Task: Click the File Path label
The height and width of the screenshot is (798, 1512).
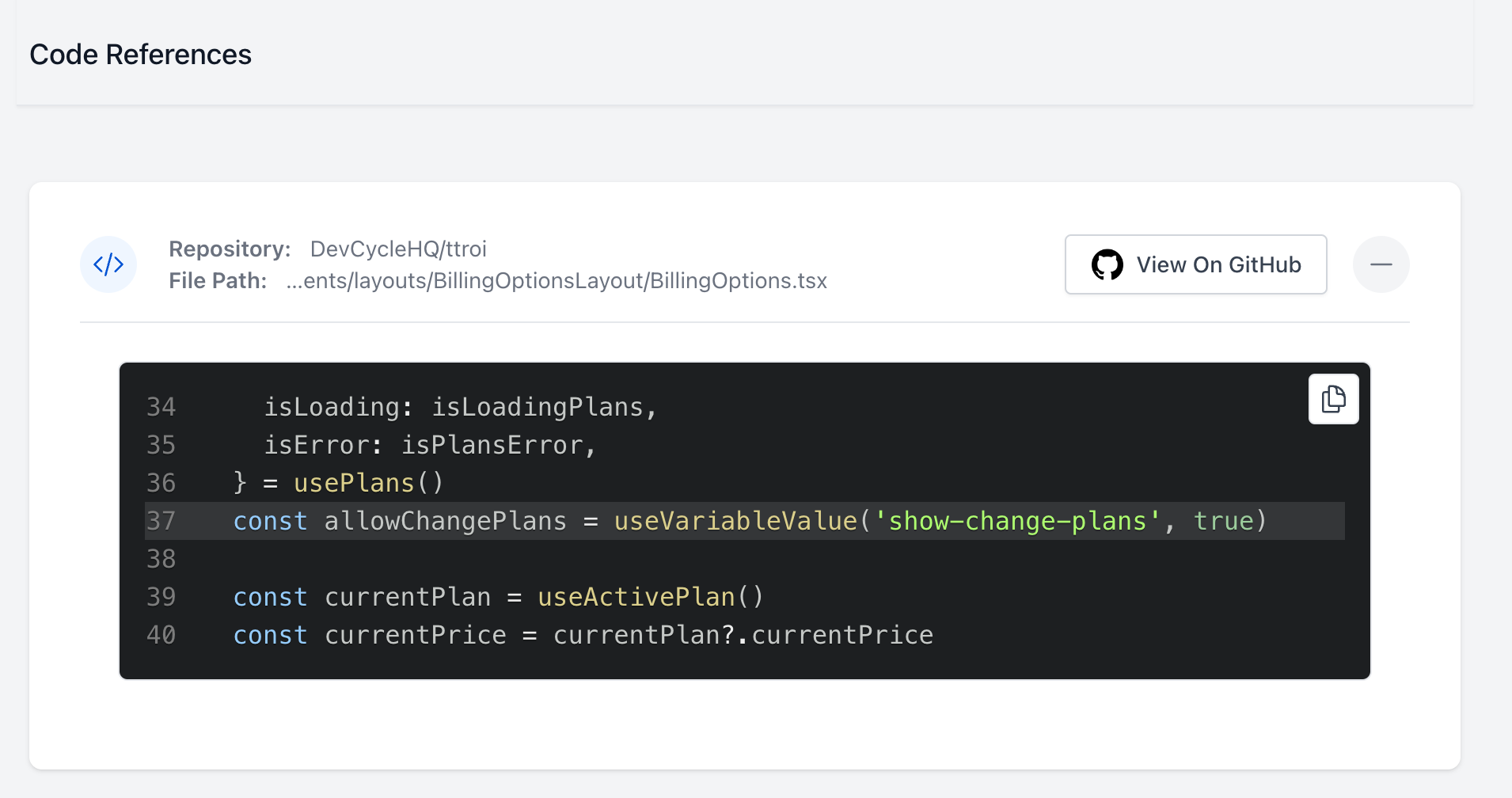Action: click(218, 281)
